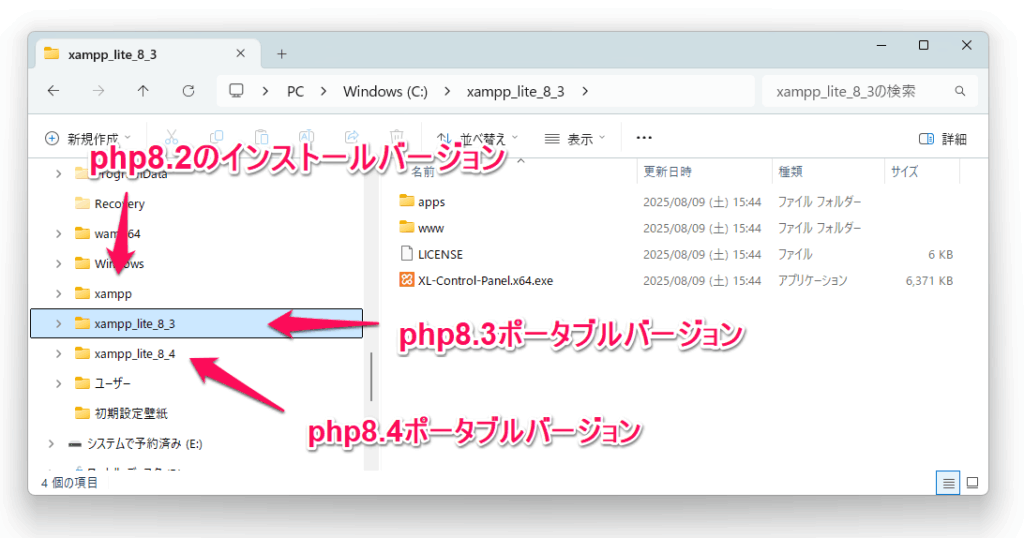
Task: Click chevron after PC in address bar
Action: [324, 91]
